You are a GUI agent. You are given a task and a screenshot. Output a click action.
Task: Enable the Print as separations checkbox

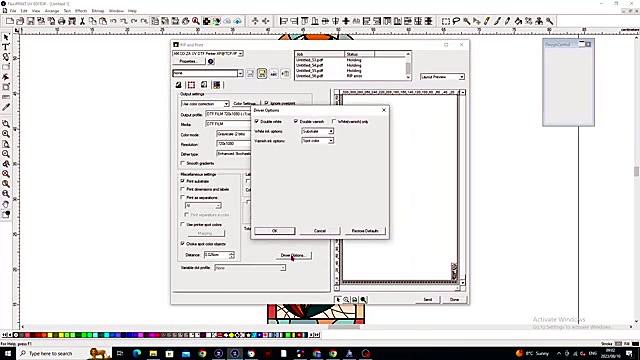tap(183, 198)
